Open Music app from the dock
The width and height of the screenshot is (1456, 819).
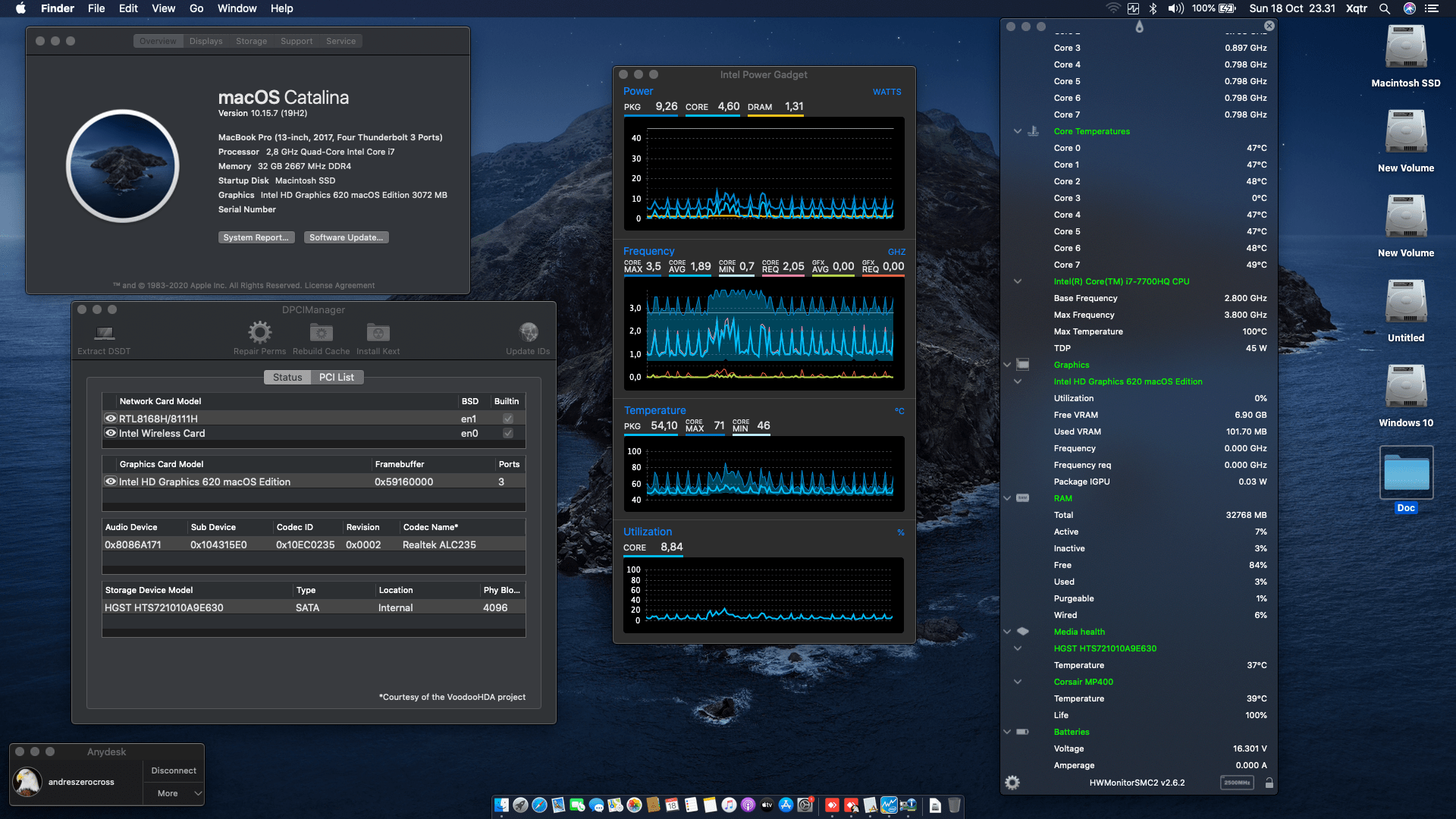729,805
